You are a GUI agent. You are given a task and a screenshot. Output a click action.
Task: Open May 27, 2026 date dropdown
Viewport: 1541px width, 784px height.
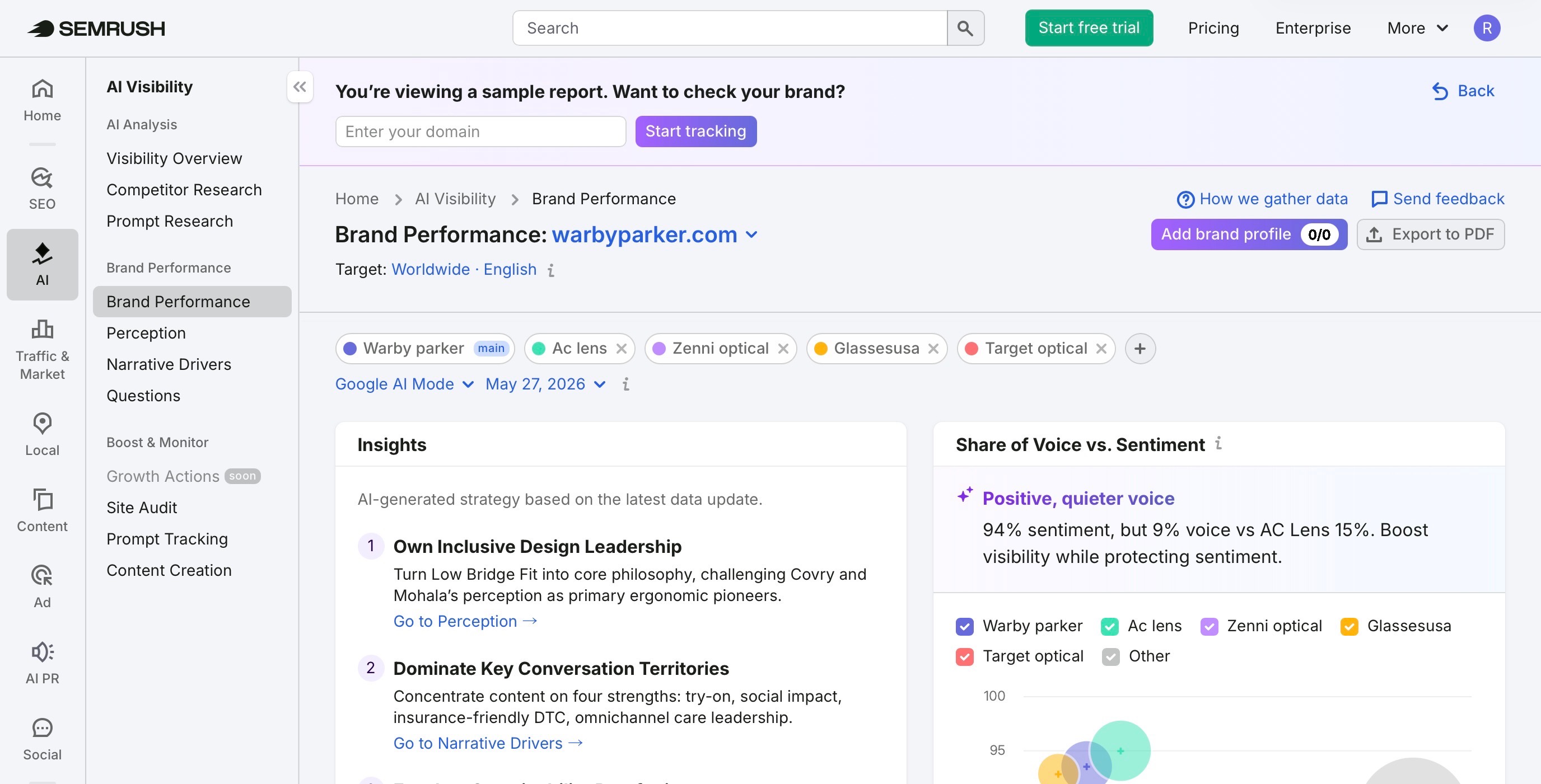(545, 384)
